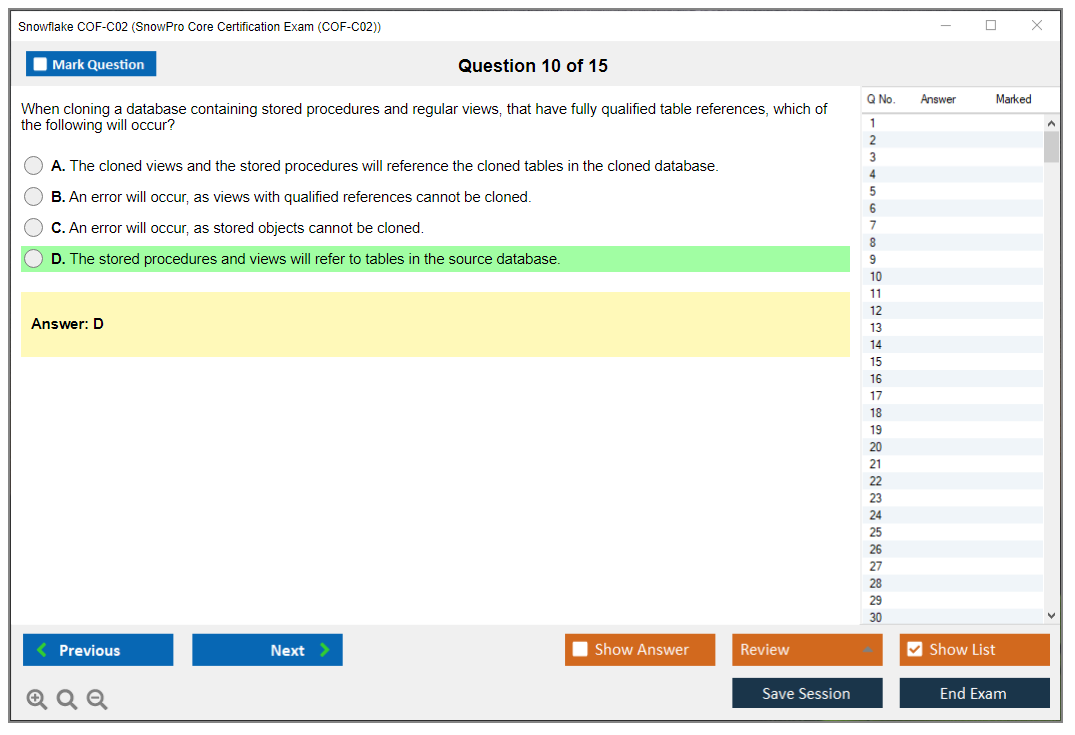Viewport: 1075px width, 735px height.
Task: Click the End Exam button
Action: click(973, 694)
